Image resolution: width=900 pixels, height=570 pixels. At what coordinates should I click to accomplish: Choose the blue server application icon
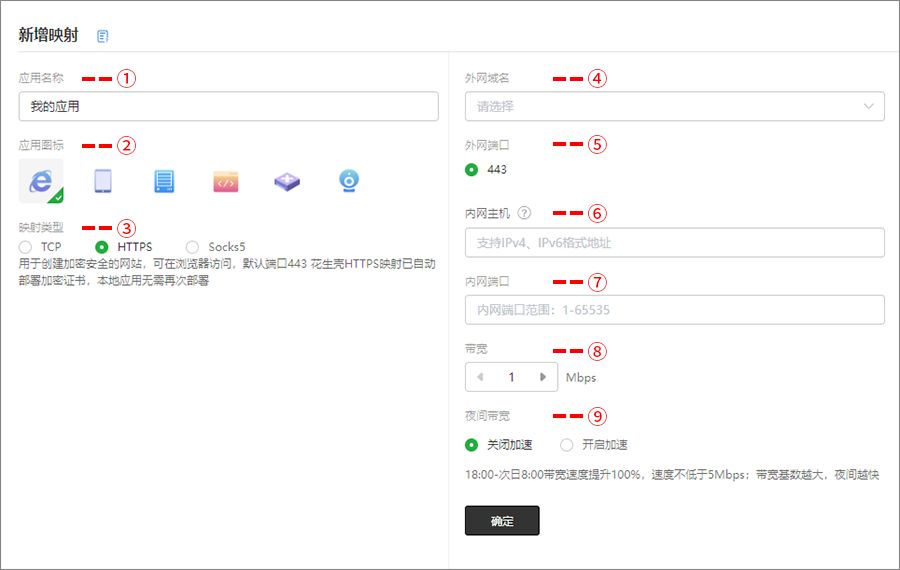[164, 181]
